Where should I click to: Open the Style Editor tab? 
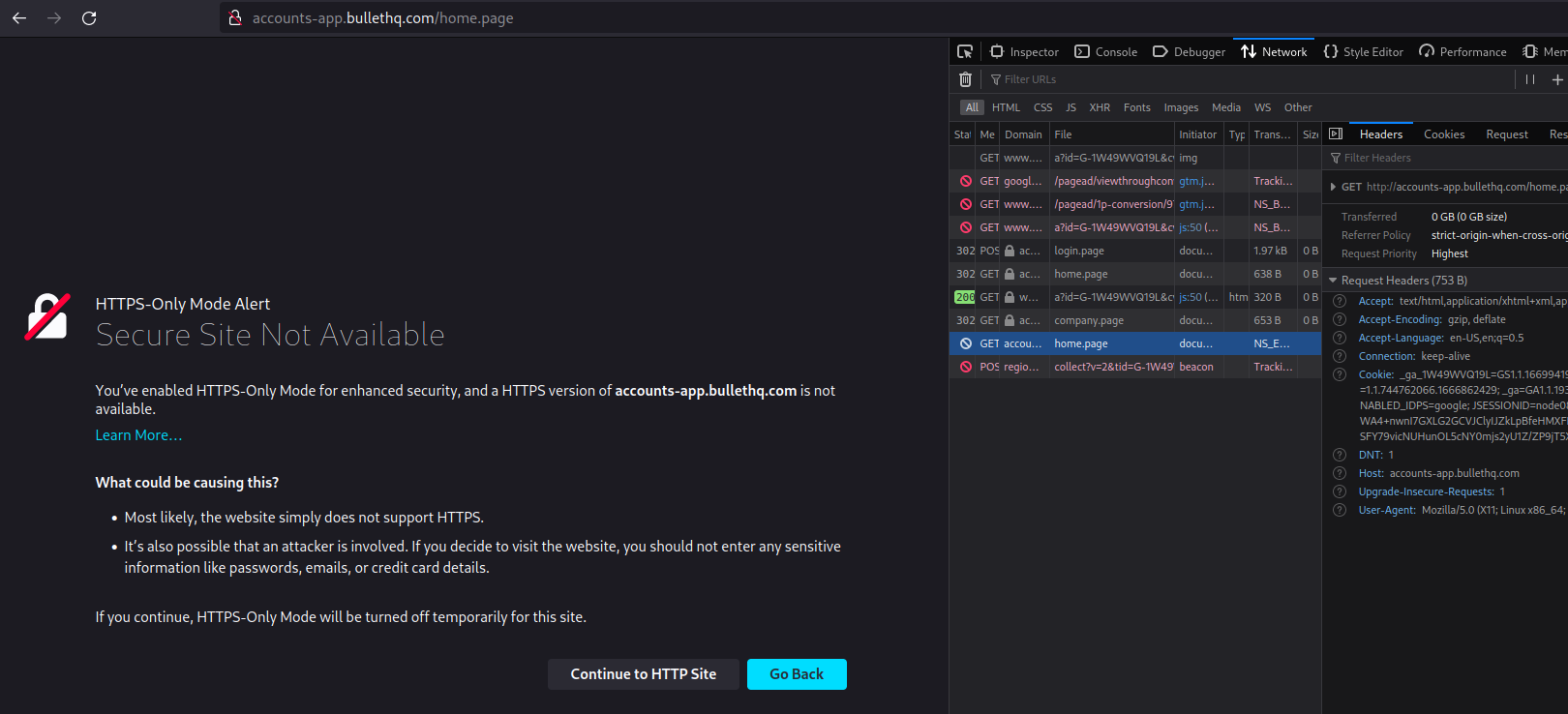pos(1363,51)
